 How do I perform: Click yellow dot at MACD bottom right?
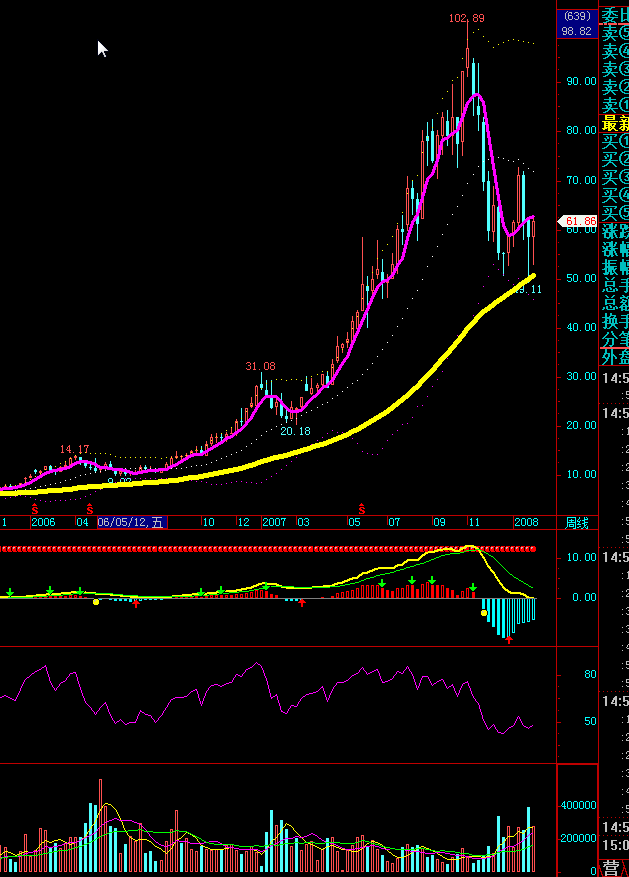pos(484,612)
